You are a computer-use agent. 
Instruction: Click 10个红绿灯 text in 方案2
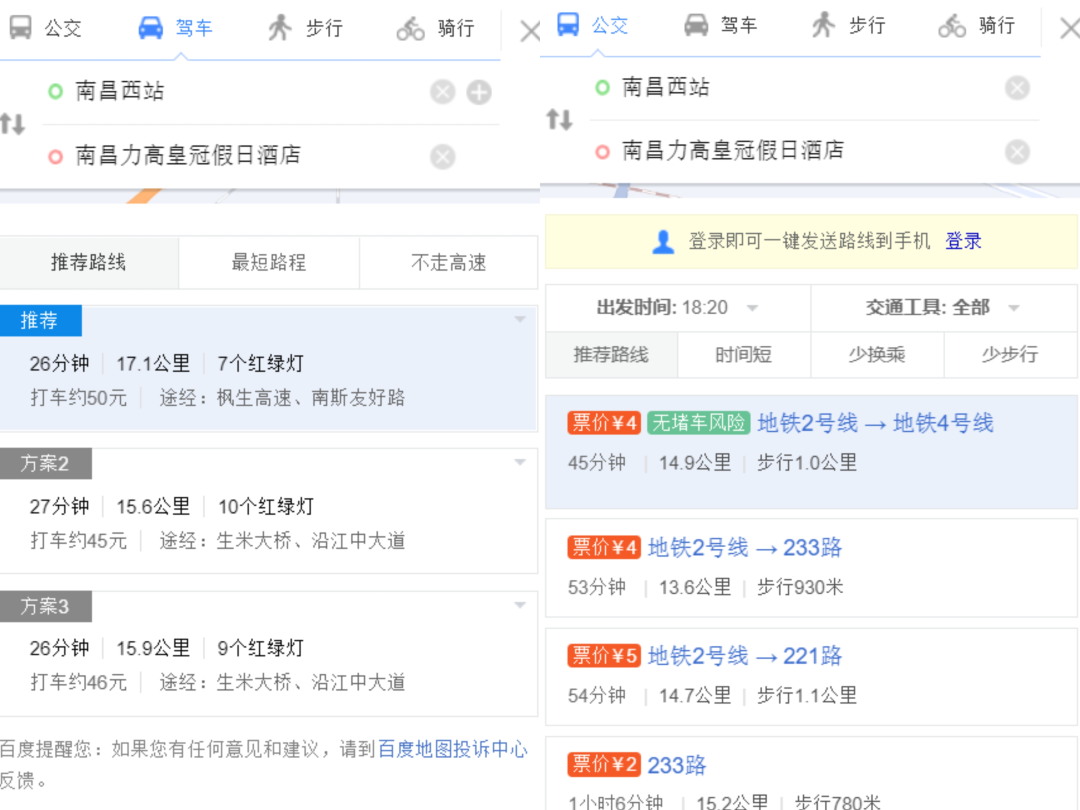[x=266, y=507]
